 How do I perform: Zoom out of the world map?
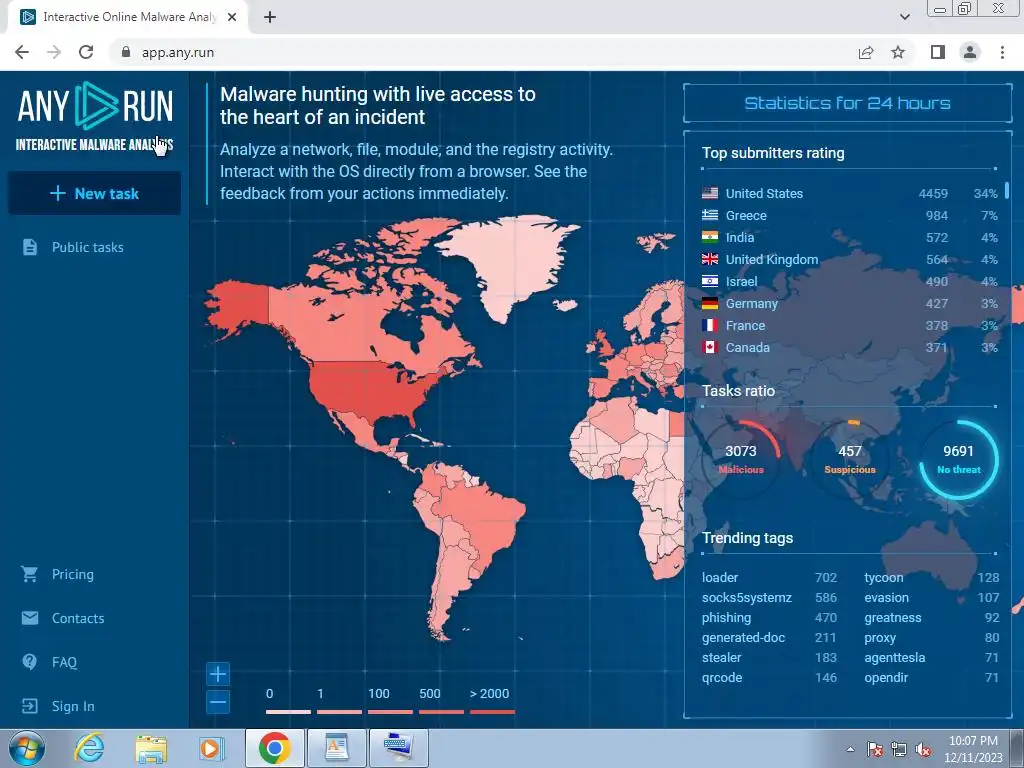click(218, 703)
